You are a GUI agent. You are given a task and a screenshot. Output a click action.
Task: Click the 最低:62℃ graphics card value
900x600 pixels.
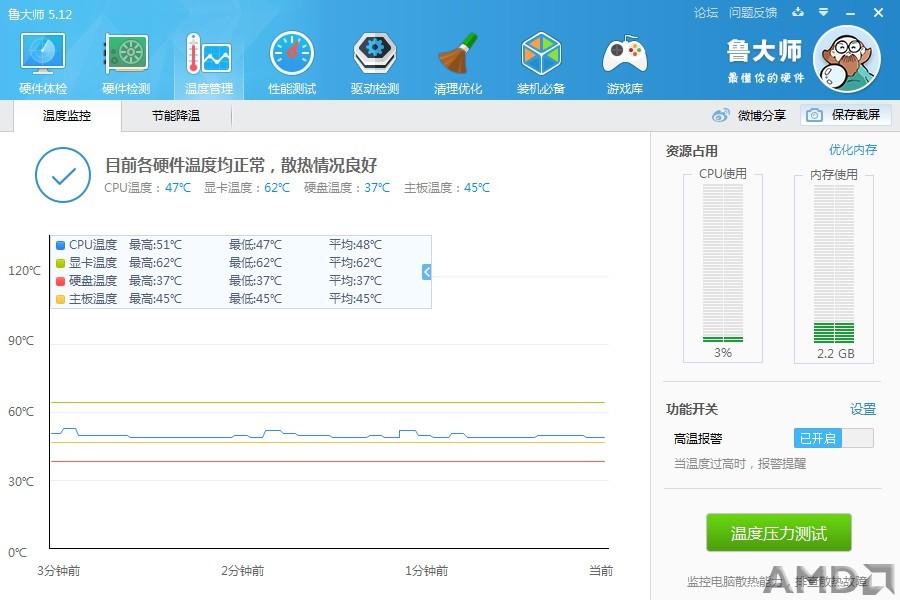[x=255, y=263]
